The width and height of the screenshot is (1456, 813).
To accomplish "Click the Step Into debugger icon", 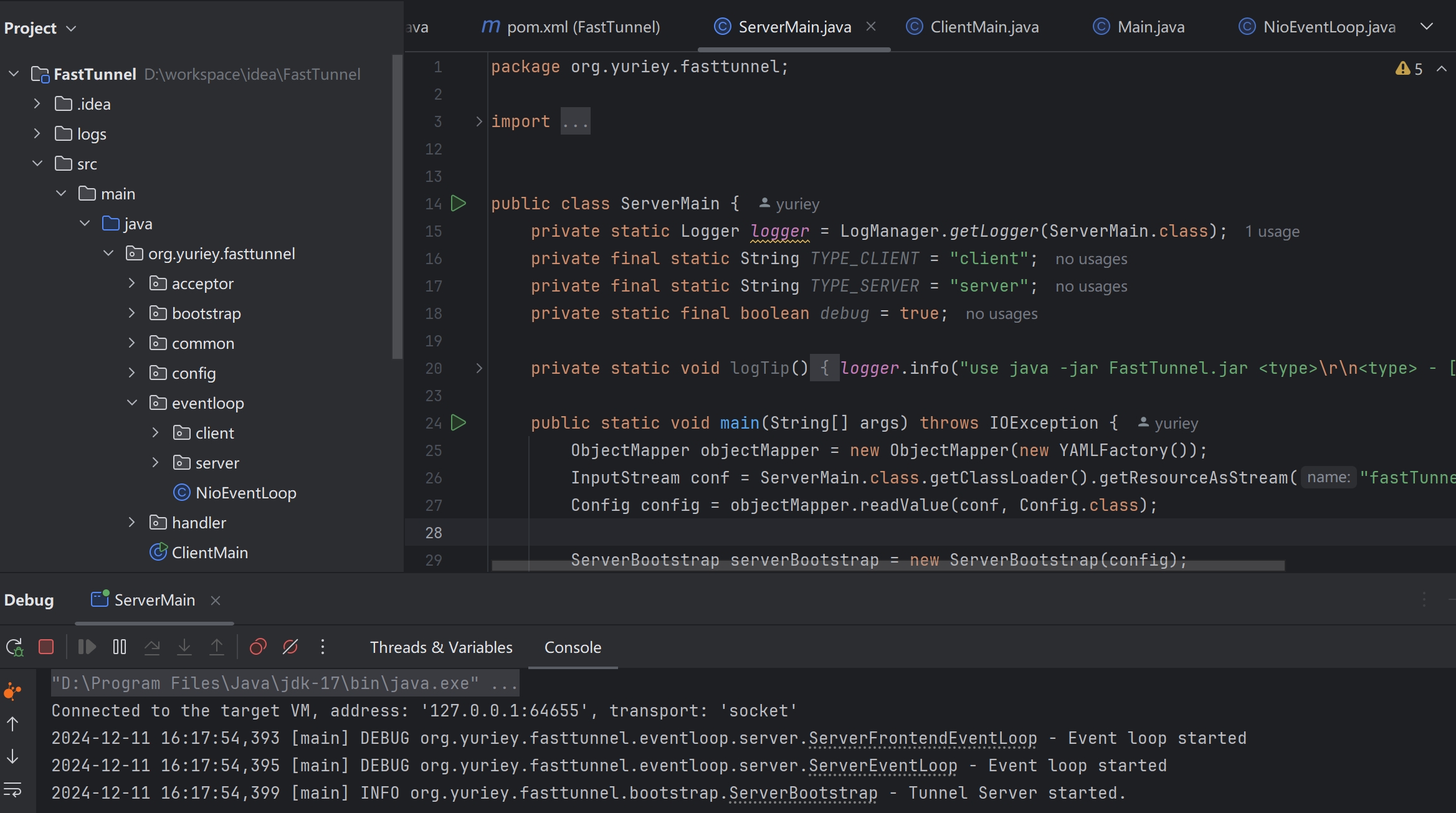I will tap(184, 647).
